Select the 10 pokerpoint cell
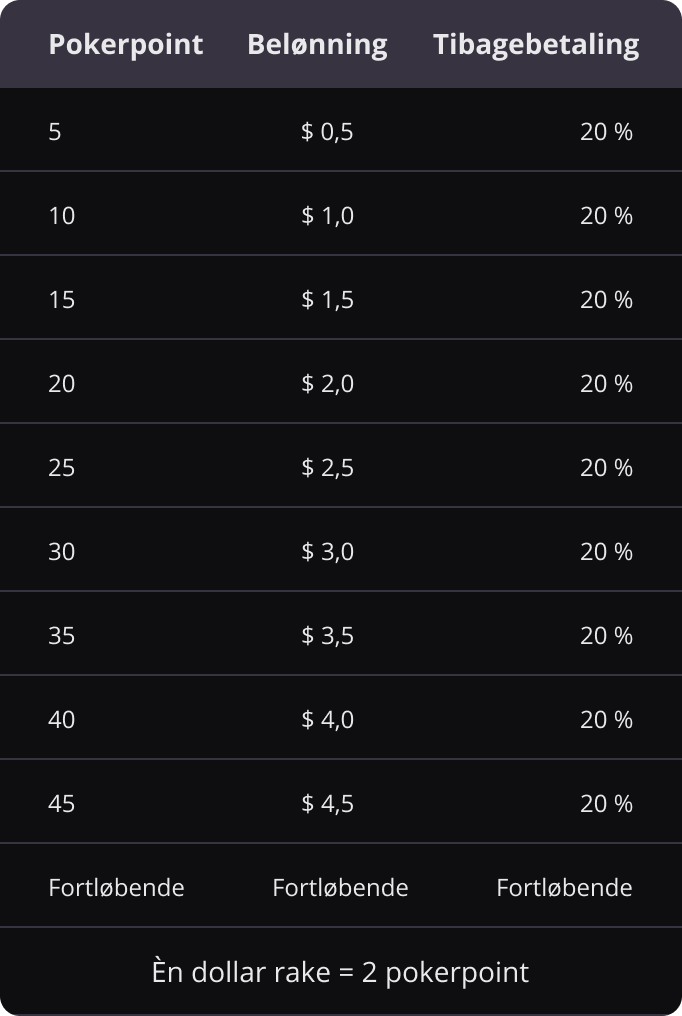Image resolution: width=682 pixels, height=1016 pixels. pos(62,215)
